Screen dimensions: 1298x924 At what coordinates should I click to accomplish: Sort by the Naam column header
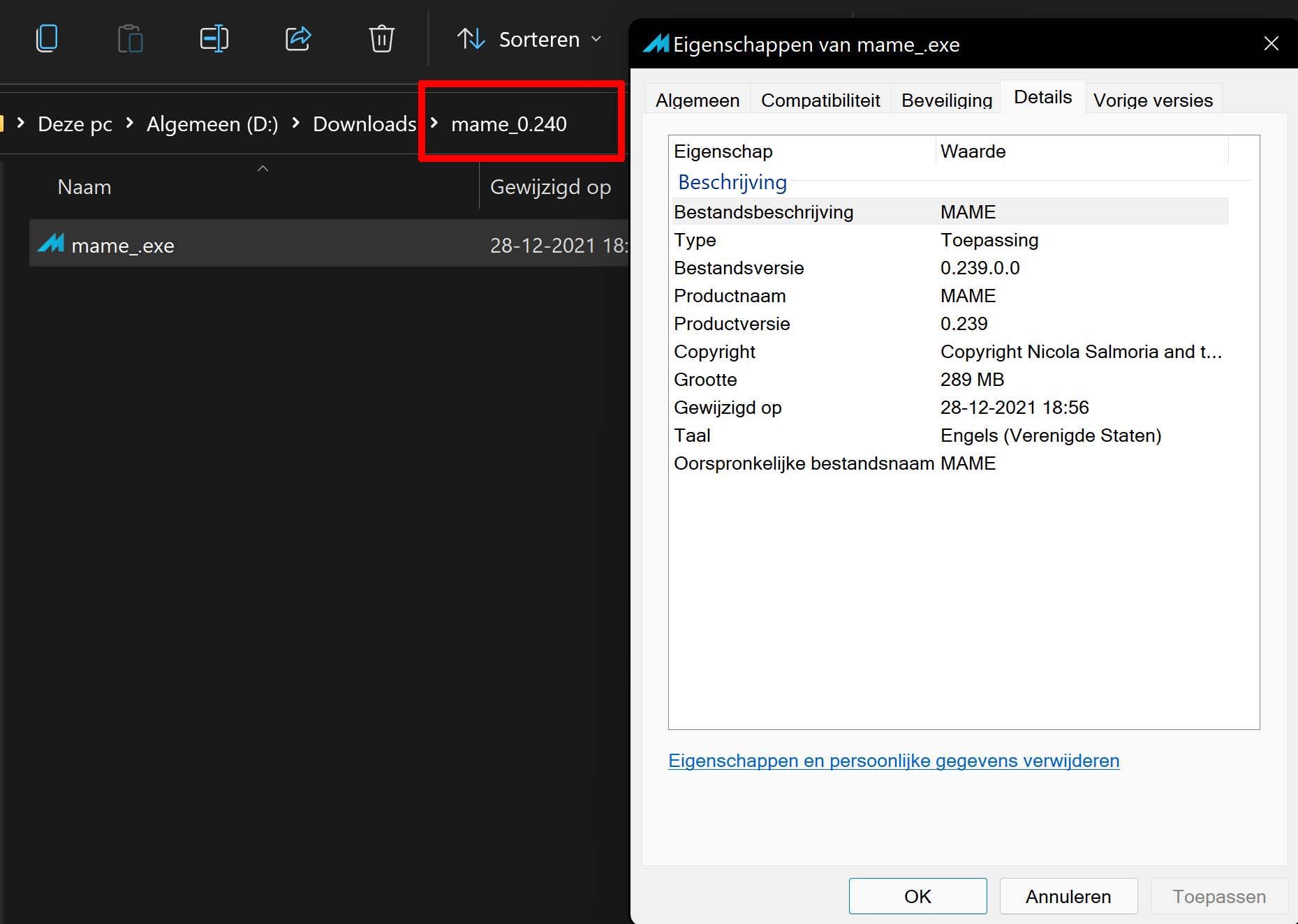click(x=84, y=187)
